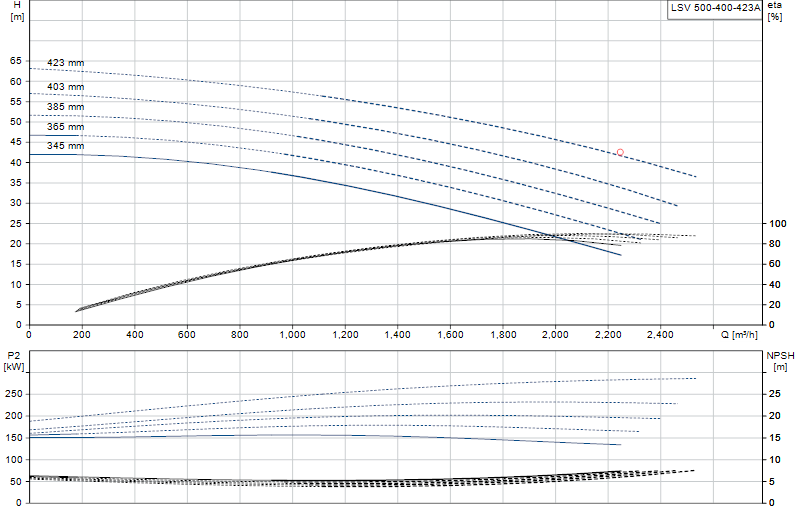Click the 'NPSH' axis label
This screenshot has height=520, width=800.
pos(780,356)
